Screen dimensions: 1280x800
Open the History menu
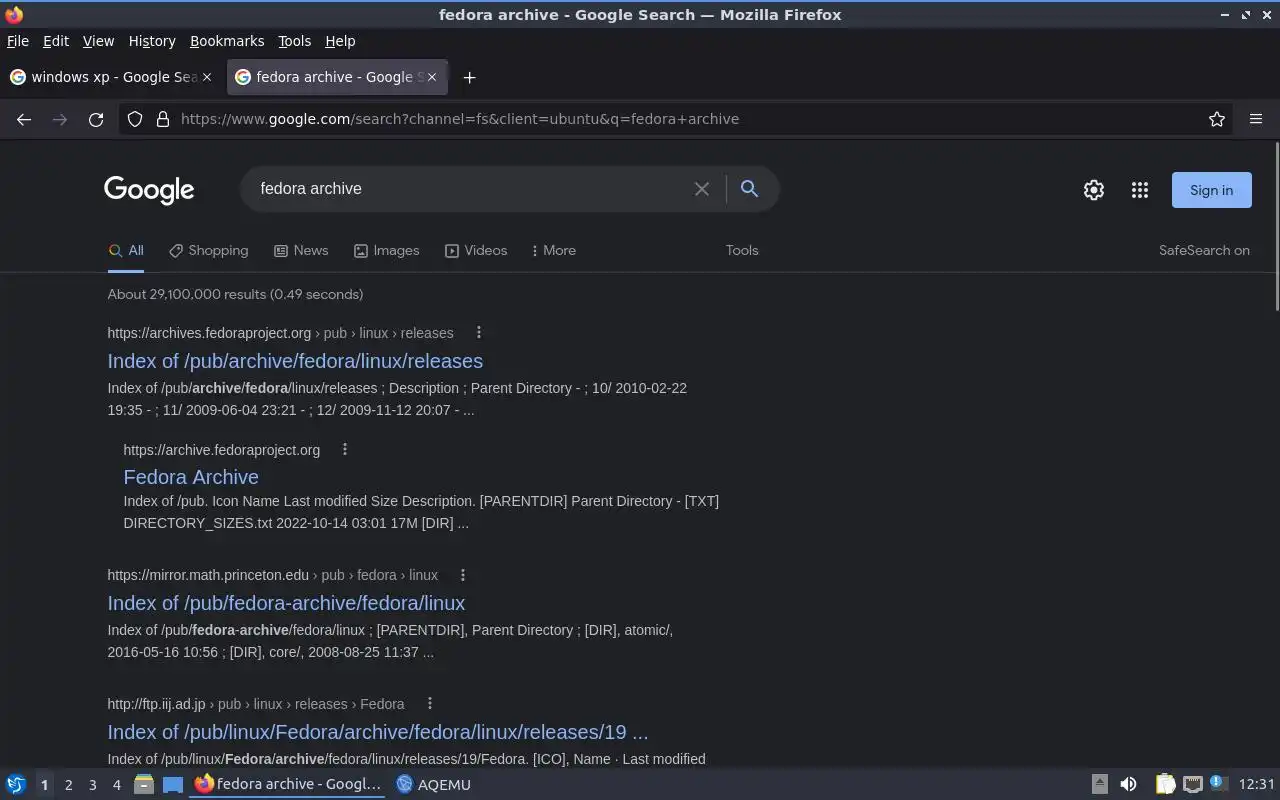pos(152,41)
